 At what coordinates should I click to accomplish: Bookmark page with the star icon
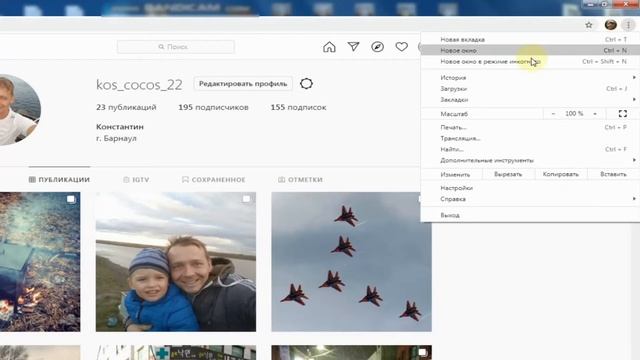click(x=589, y=25)
